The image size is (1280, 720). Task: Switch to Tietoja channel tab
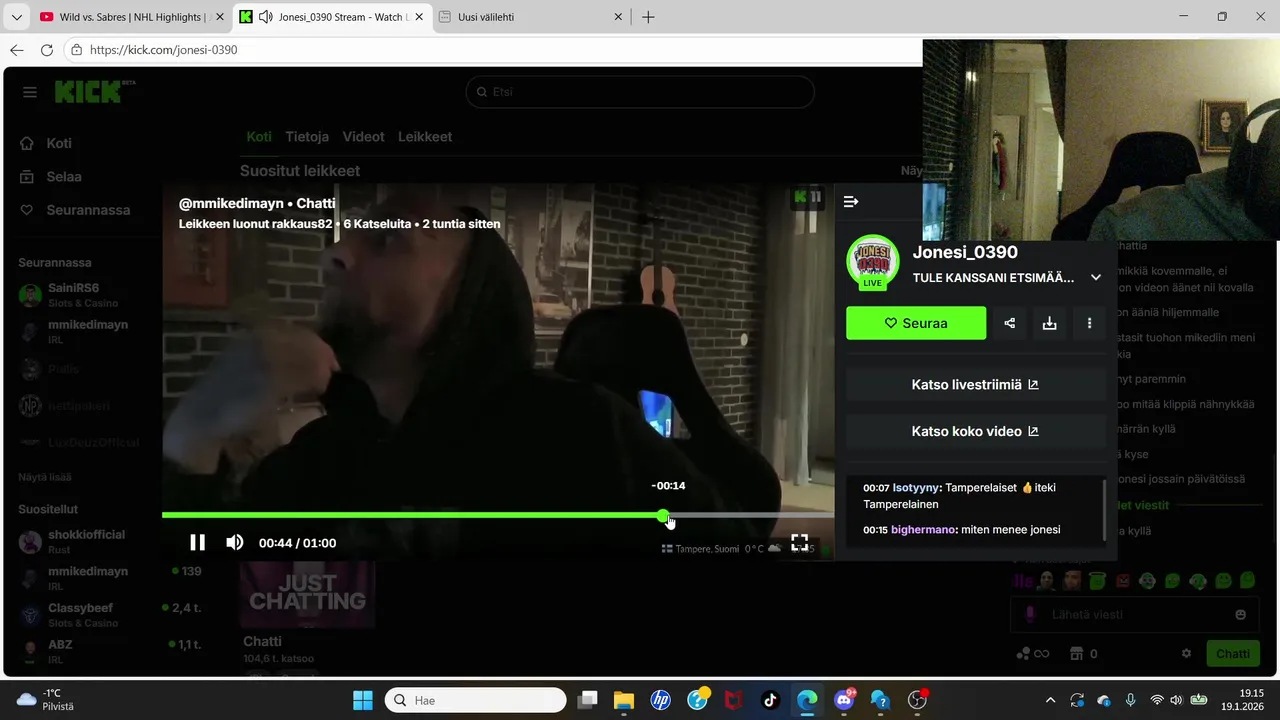(x=307, y=137)
